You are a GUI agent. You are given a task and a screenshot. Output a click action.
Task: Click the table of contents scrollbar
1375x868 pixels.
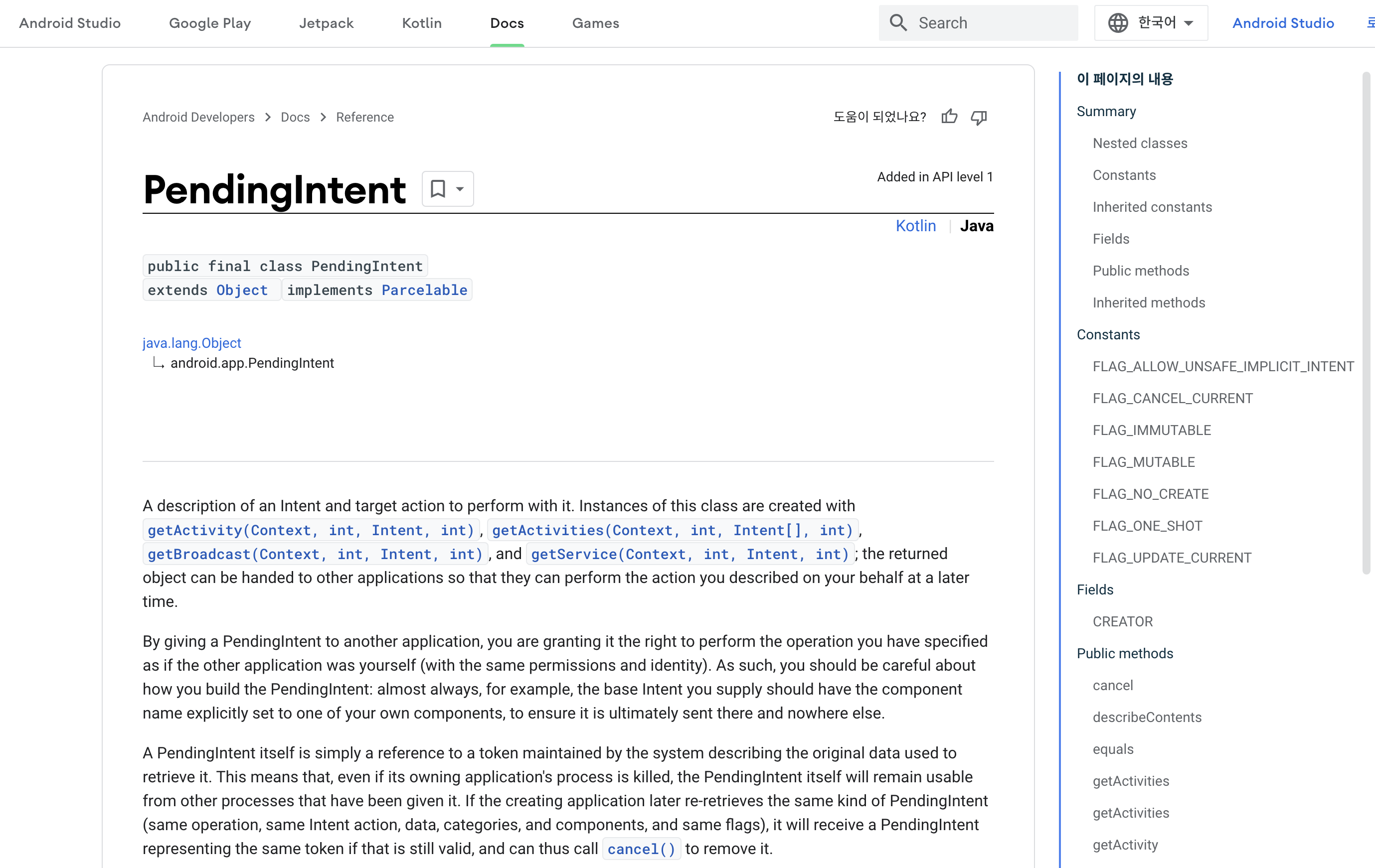tap(1366, 322)
